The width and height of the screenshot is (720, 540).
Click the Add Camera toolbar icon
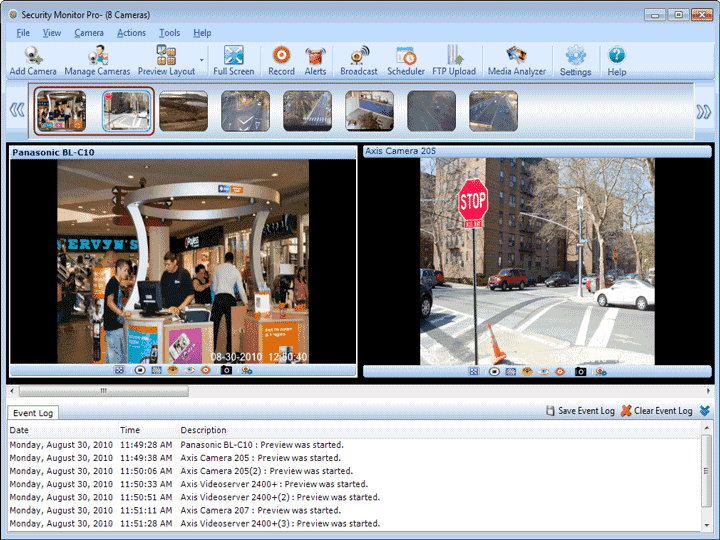pyautogui.click(x=33, y=61)
